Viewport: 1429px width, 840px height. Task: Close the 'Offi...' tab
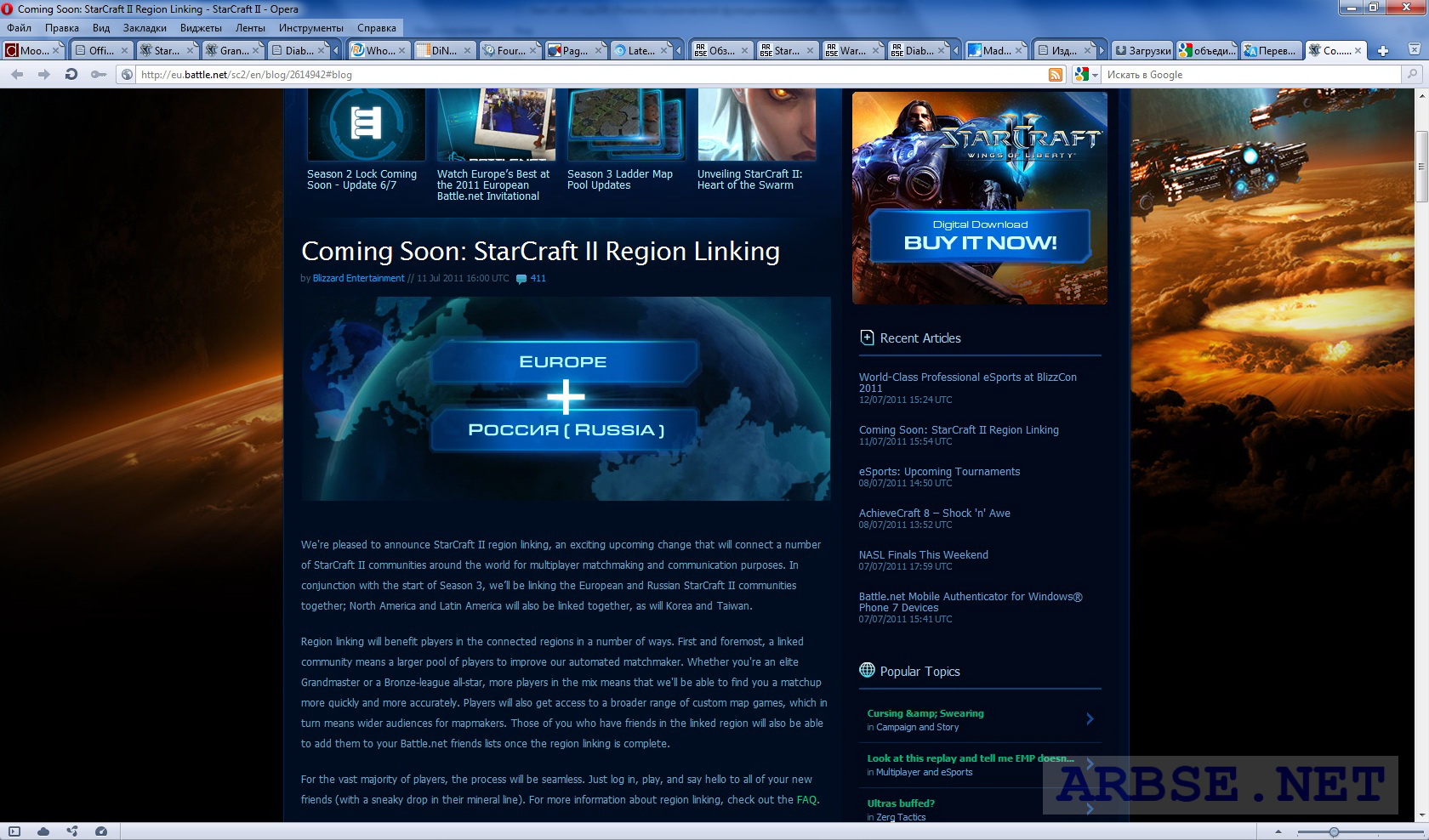(124, 50)
